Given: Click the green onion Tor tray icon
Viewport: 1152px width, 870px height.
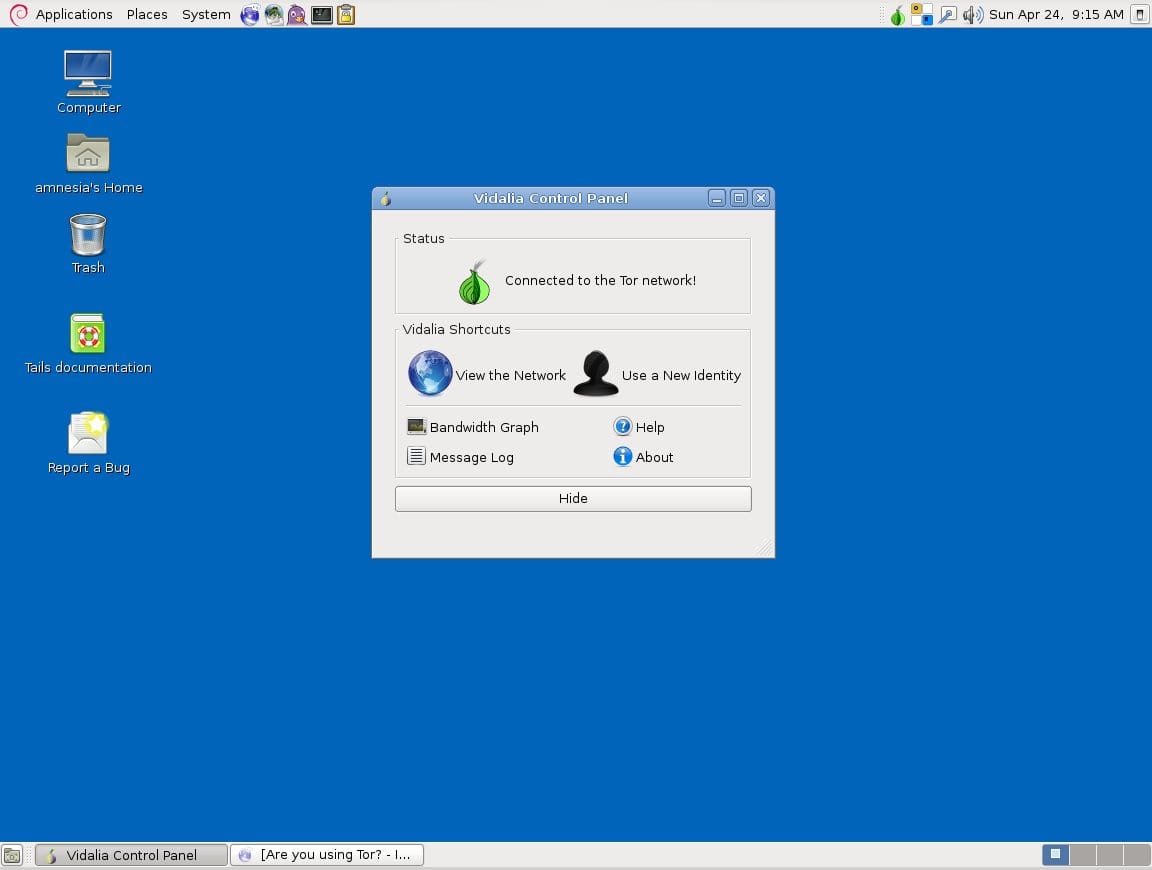Looking at the screenshot, I should pos(897,15).
